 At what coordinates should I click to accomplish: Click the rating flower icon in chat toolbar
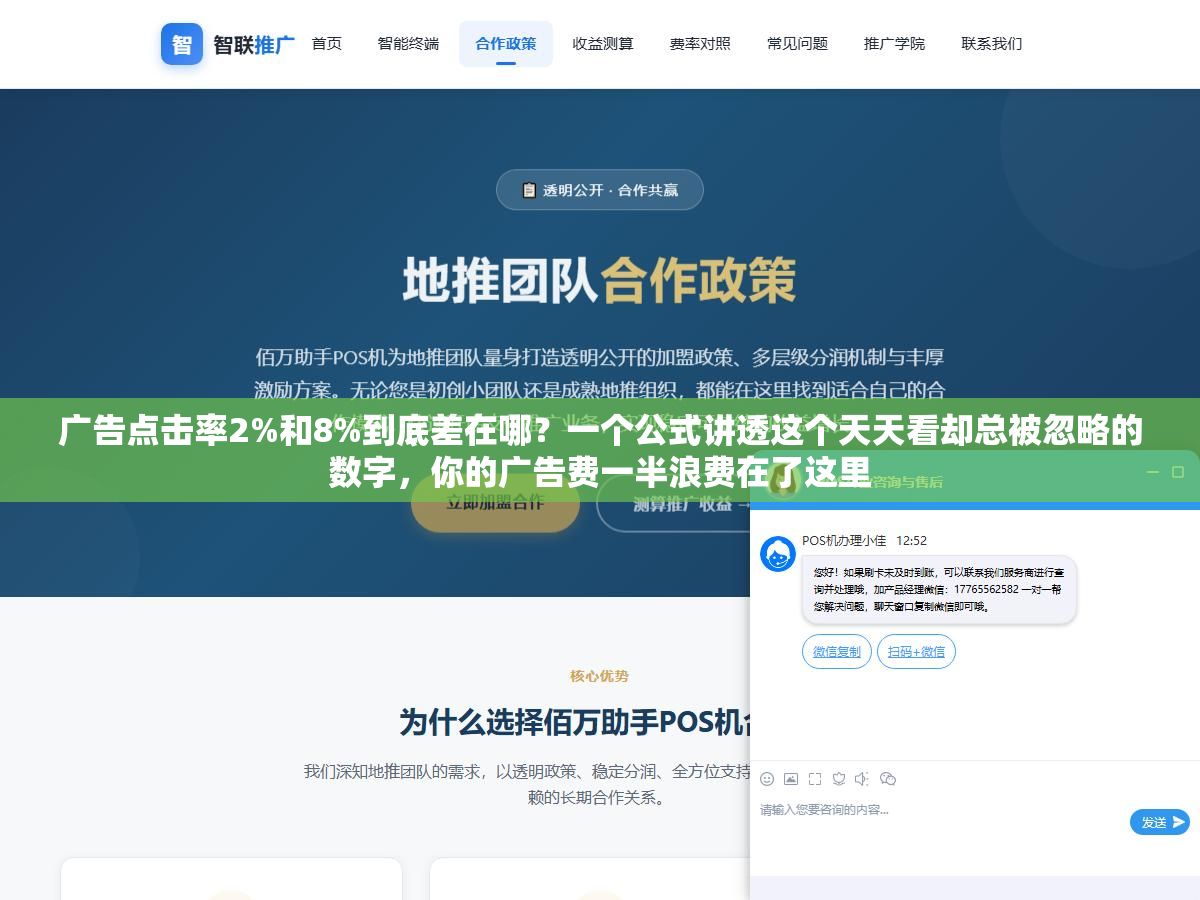(839, 779)
